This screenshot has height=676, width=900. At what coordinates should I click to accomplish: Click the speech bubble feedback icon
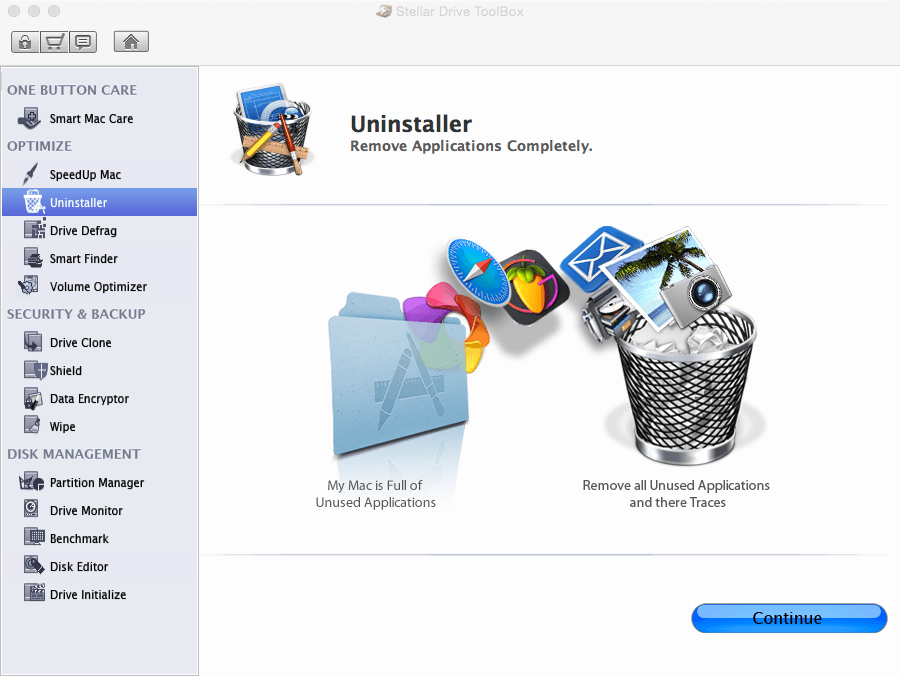coord(83,42)
